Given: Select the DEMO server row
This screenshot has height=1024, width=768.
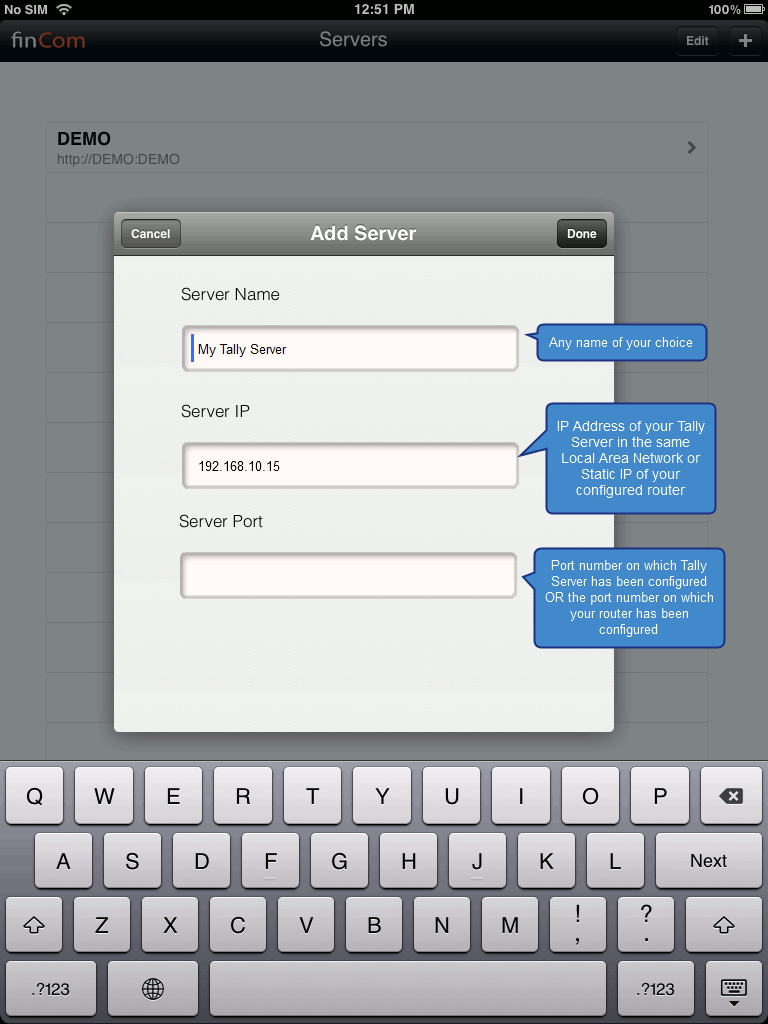Looking at the screenshot, I should pyautogui.click(x=377, y=148).
